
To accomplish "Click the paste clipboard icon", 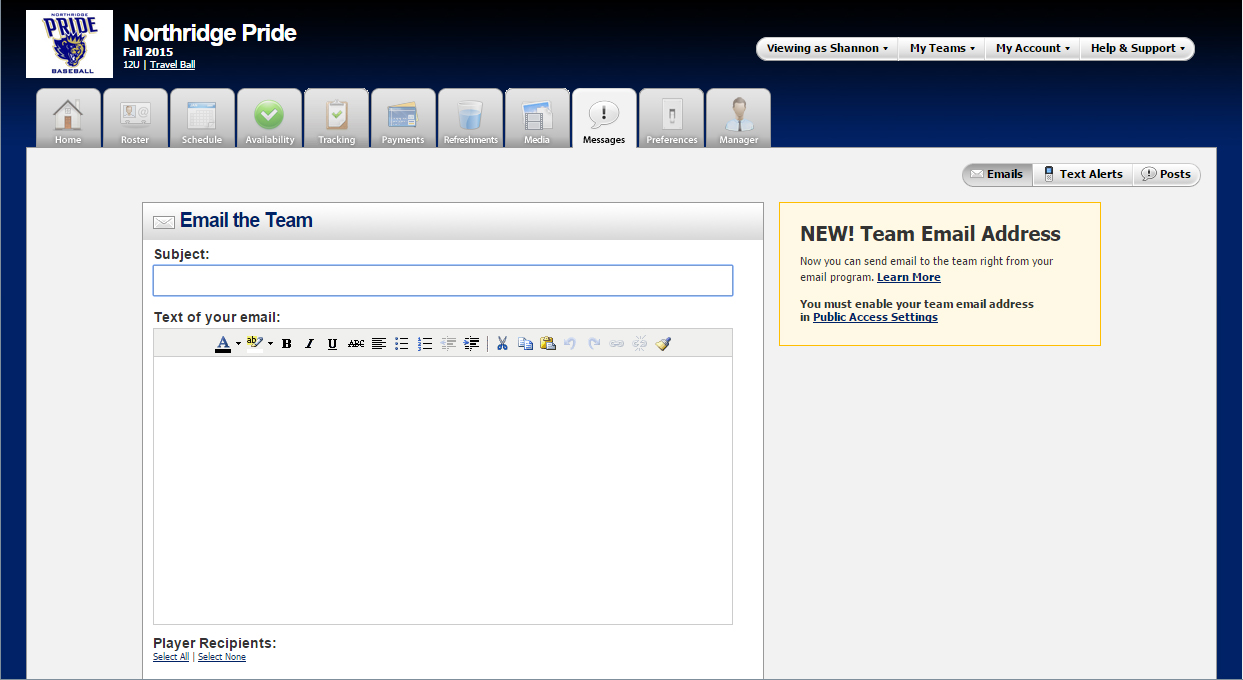I will pos(547,344).
